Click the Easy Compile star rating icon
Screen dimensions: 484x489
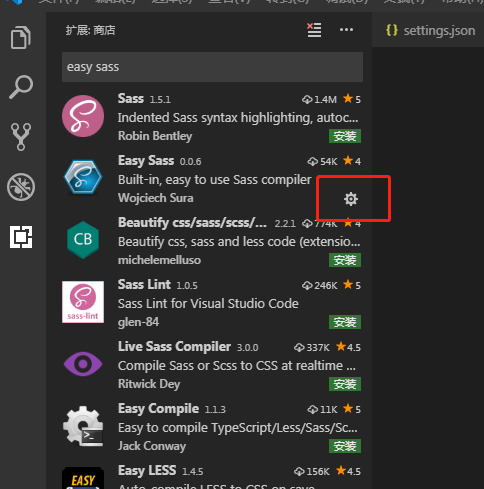click(x=348, y=408)
